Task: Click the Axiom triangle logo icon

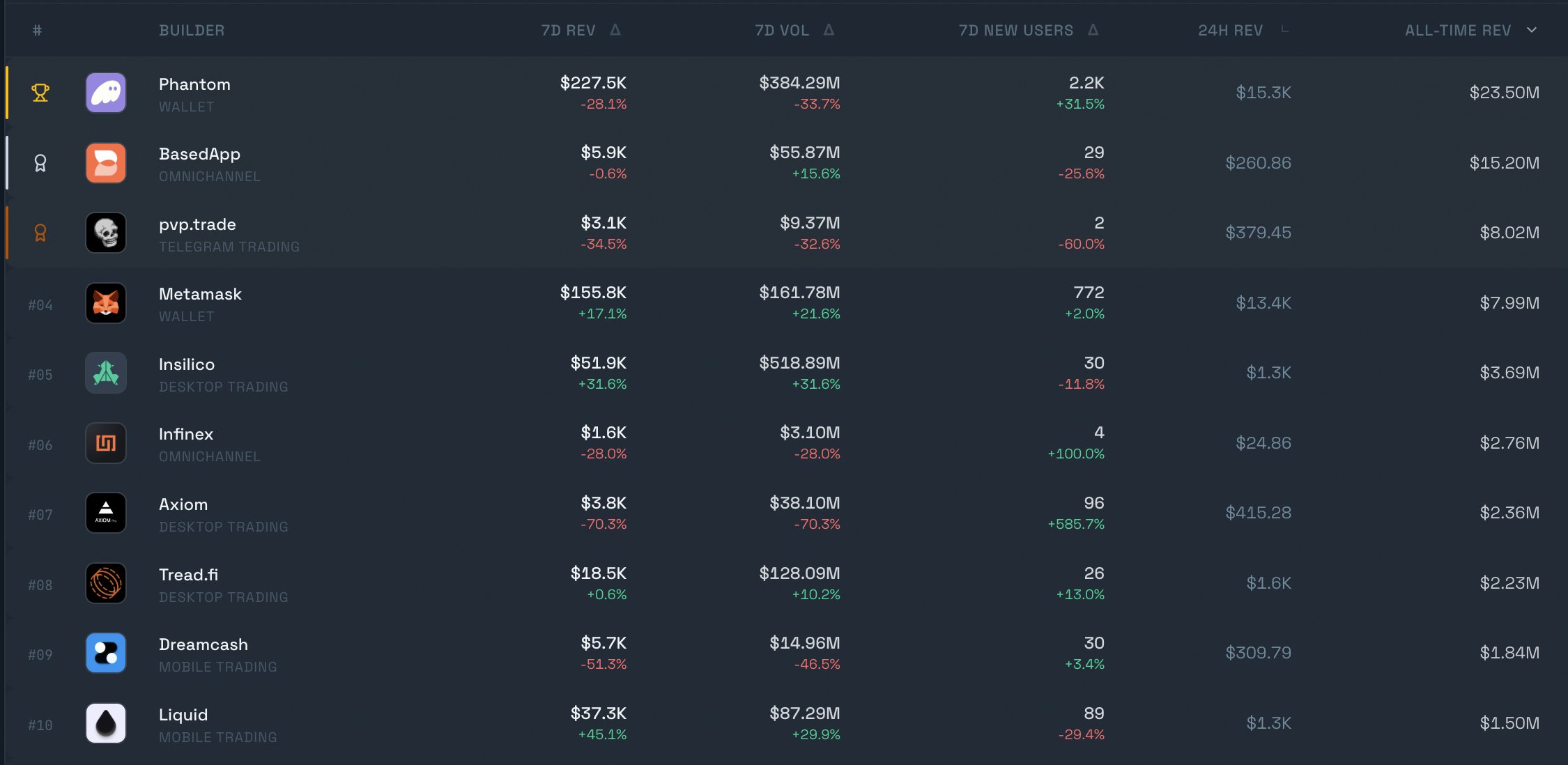Action: pos(106,513)
